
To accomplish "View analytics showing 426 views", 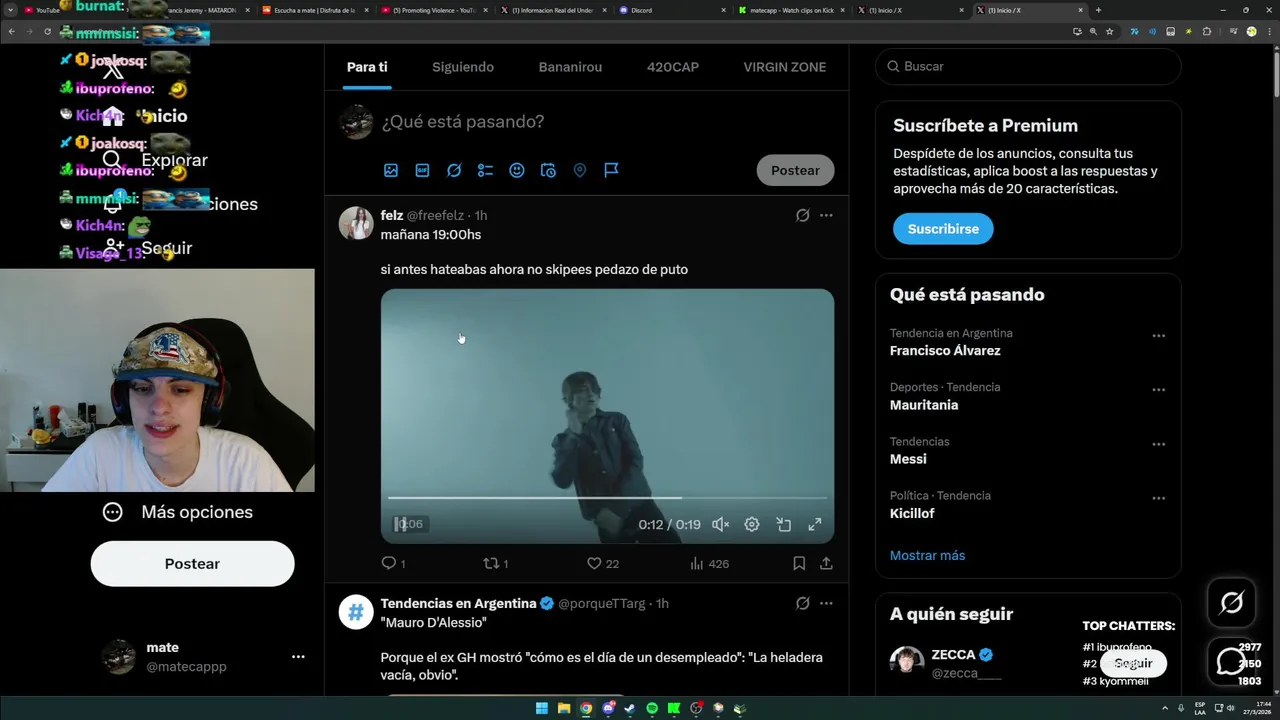I will (710, 564).
